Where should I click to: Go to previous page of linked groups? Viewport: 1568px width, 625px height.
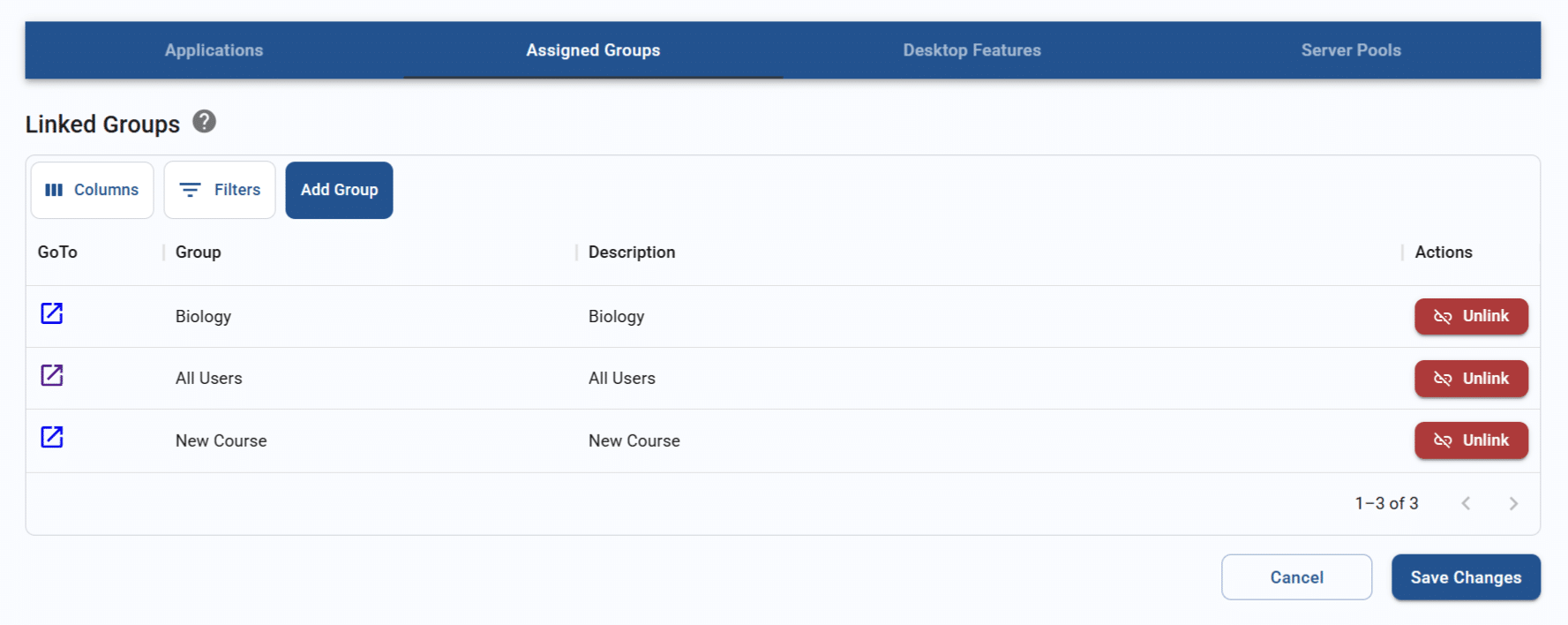click(x=1466, y=503)
